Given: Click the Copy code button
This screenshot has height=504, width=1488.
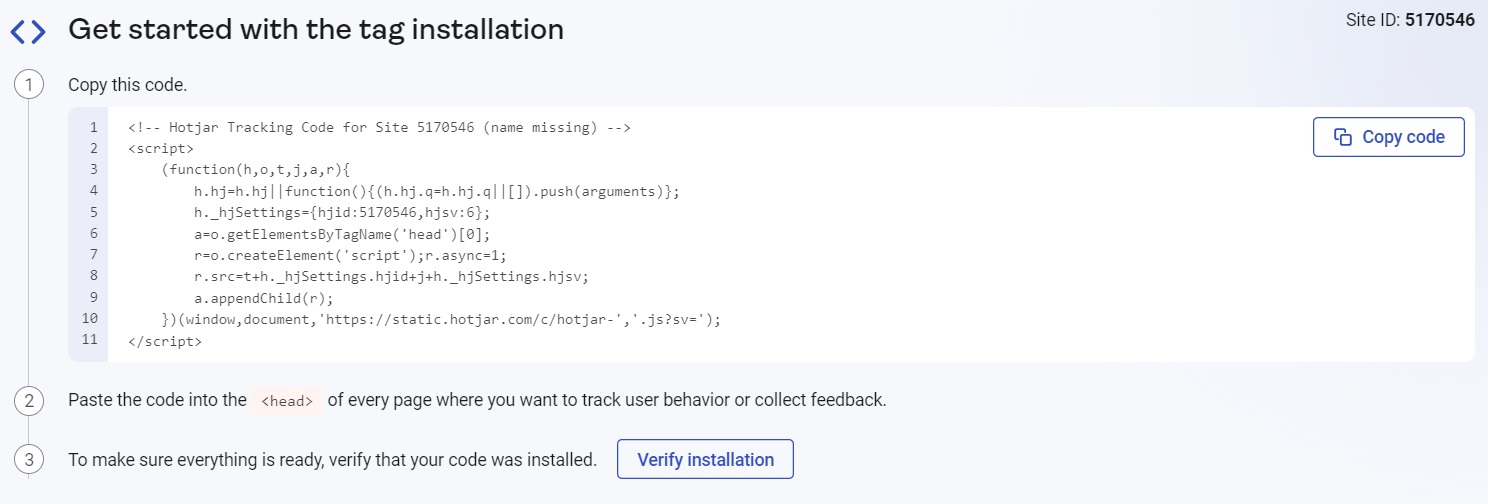Looking at the screenshot, I should (x=1388, y=137).
